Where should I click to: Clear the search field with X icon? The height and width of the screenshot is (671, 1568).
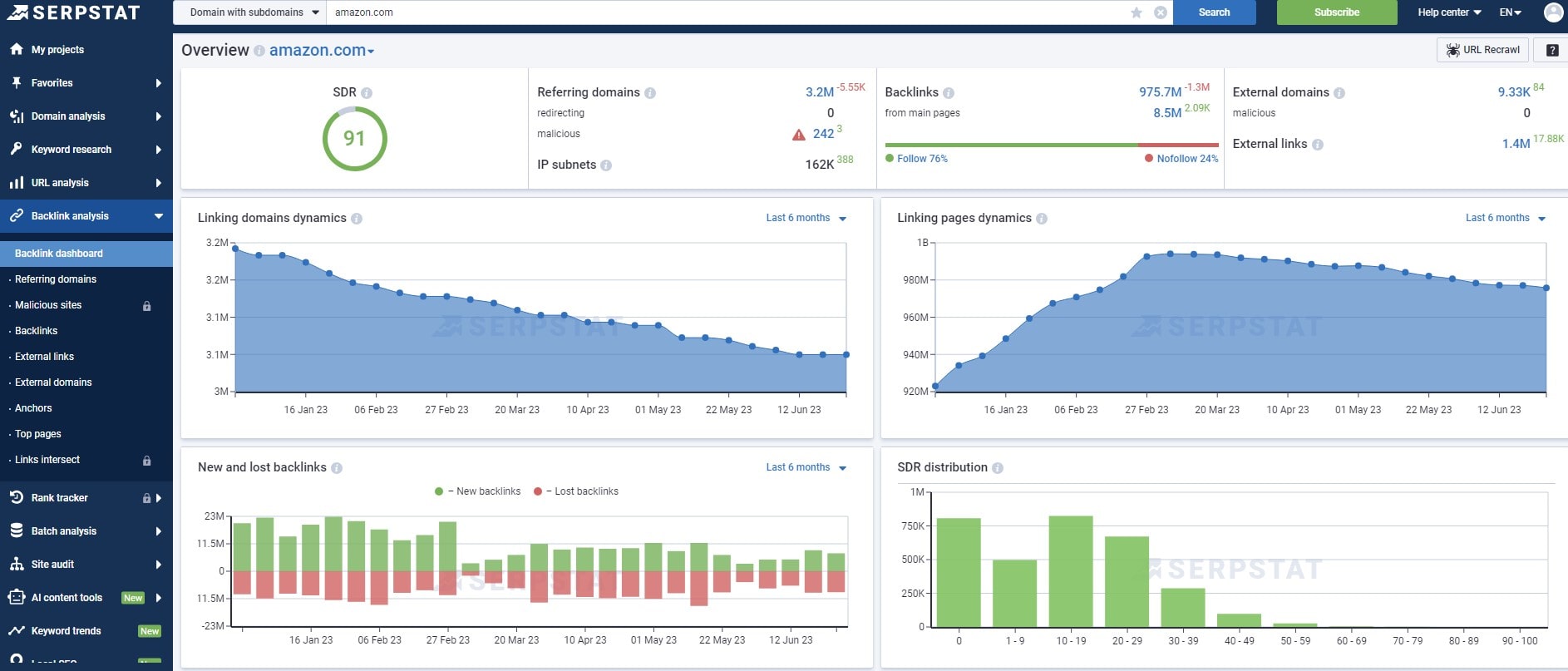coord(1160,12)
